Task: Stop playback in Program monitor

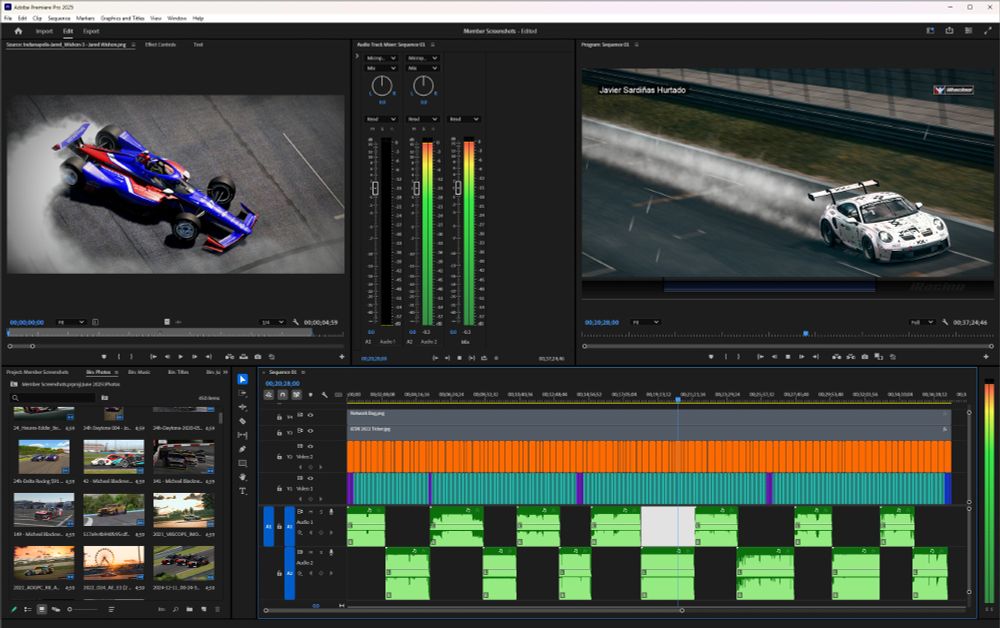Action: pyautogui.click(x=788, y=357)
